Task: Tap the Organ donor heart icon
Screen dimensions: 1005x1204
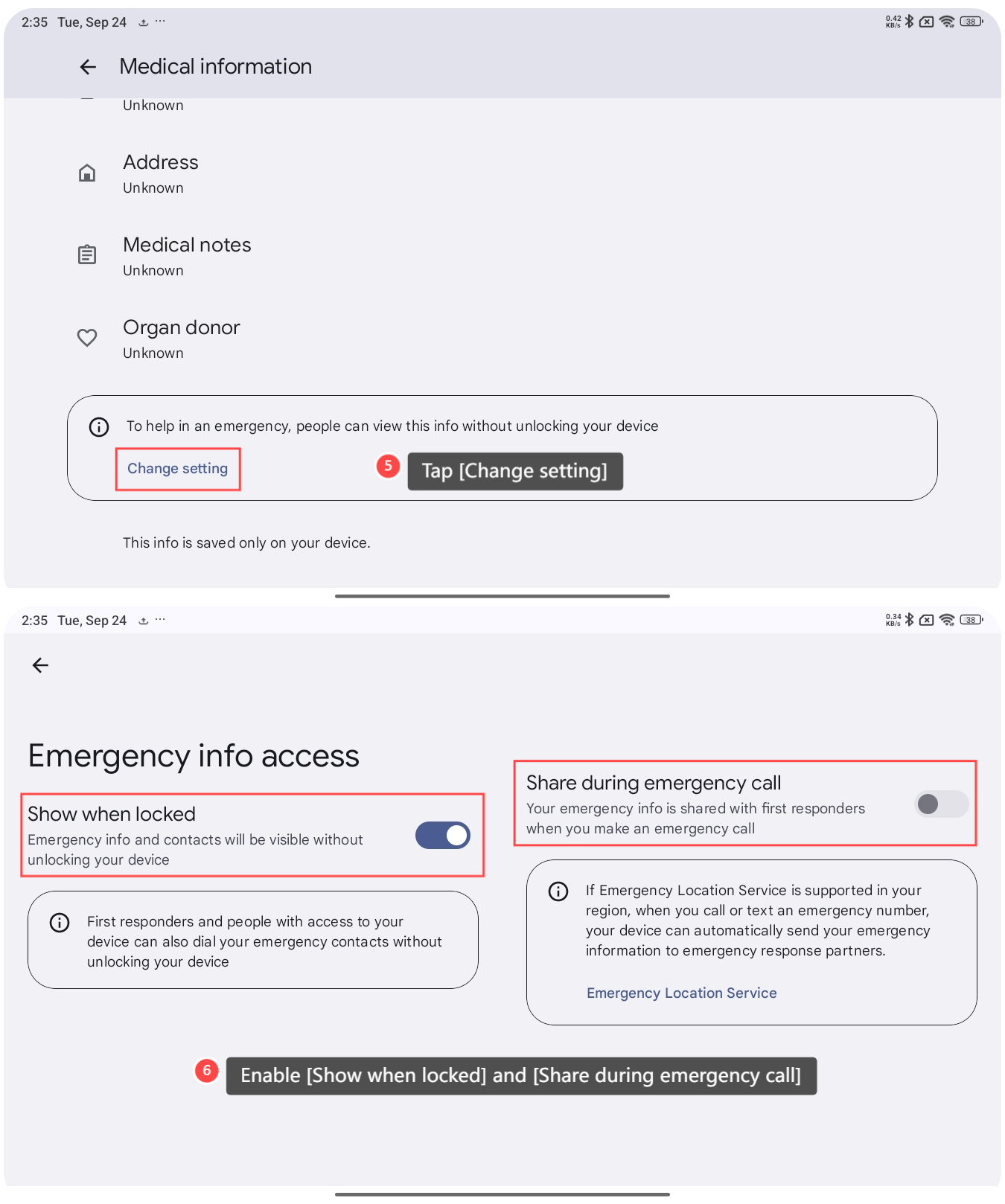Action: click(x=87, y=338)
